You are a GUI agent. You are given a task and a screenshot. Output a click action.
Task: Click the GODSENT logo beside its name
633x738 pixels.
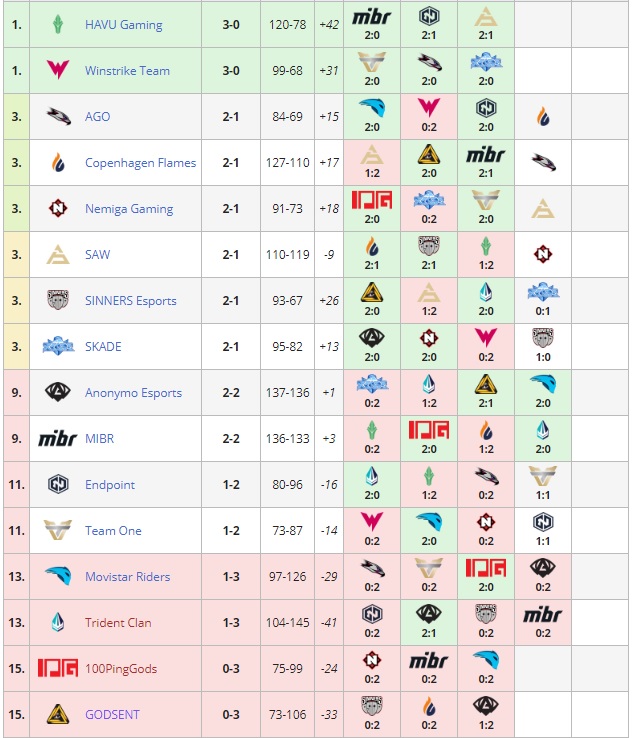pyautogui.click(x=58, y=714)
